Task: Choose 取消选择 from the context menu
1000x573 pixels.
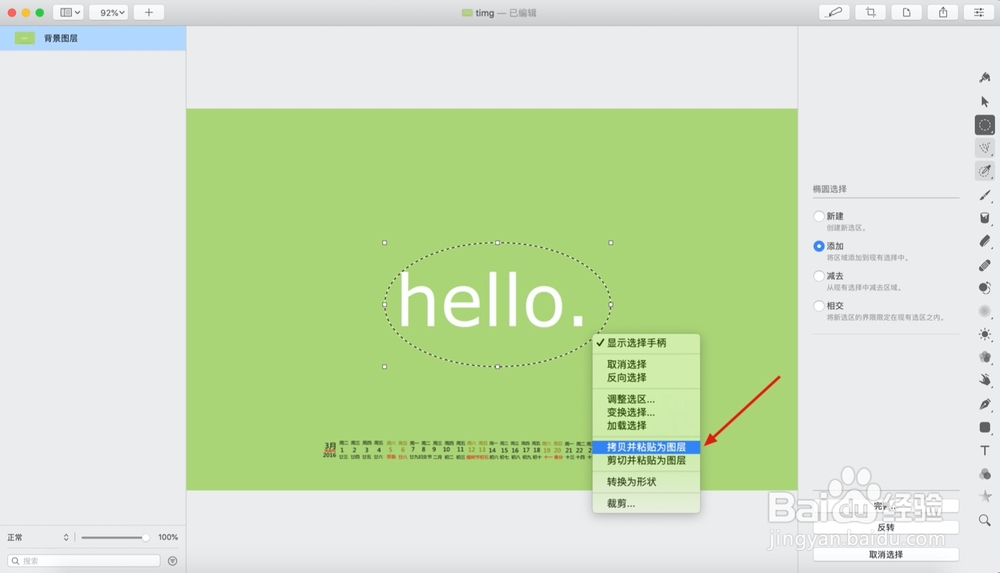Action: (646, 364)
